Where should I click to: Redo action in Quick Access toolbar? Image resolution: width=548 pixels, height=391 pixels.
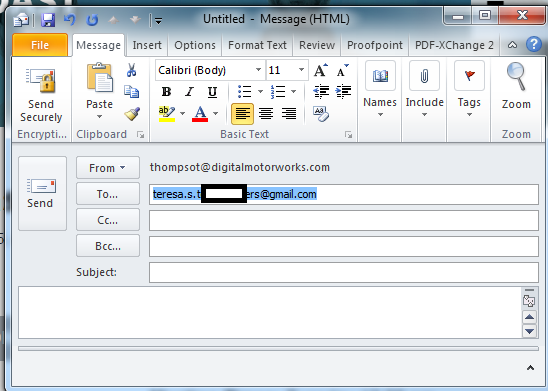92,20
